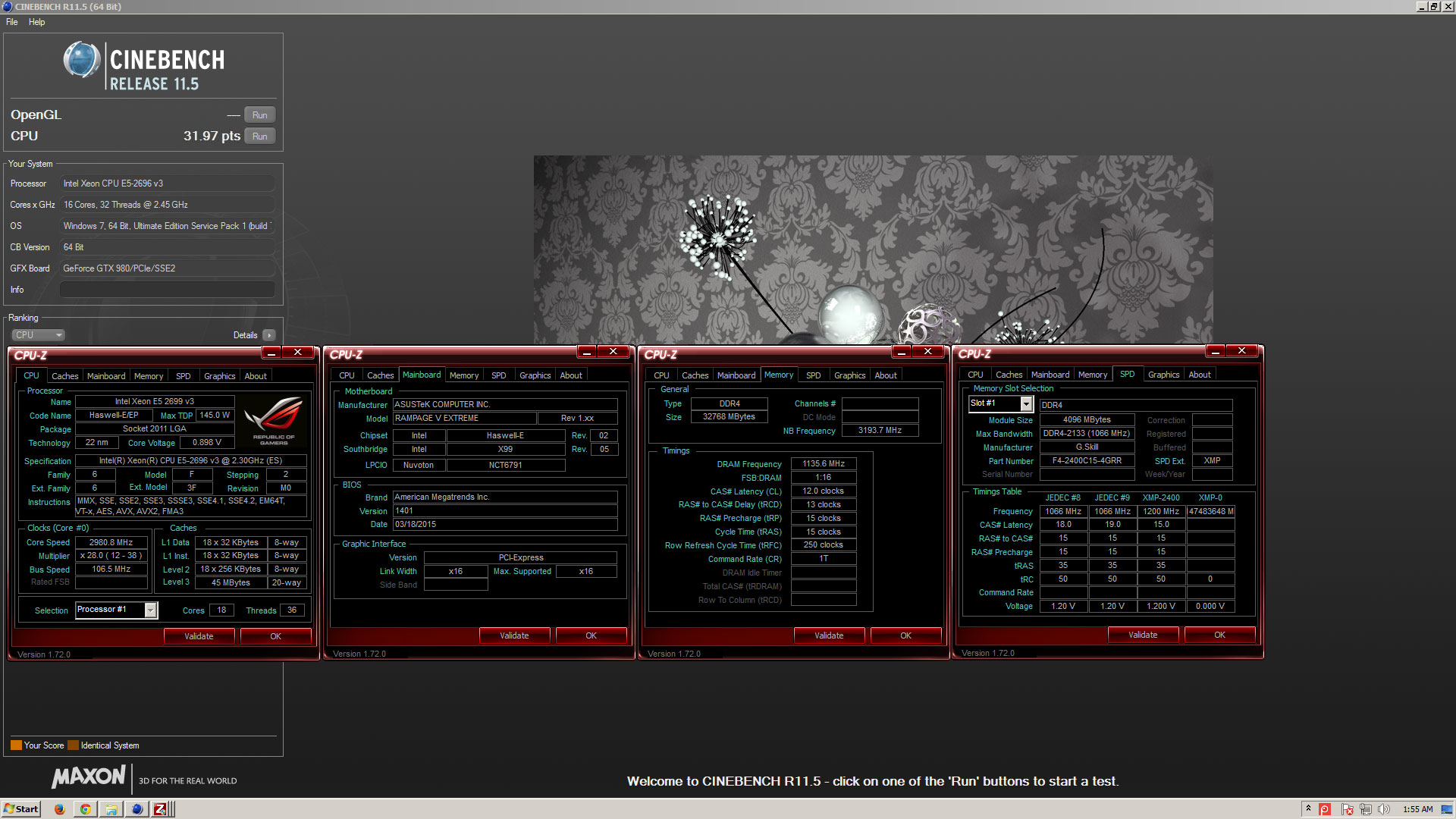Switch to Cinebench taskbar button
Viewport: 1456px width, 819px height.
[136, 809]
